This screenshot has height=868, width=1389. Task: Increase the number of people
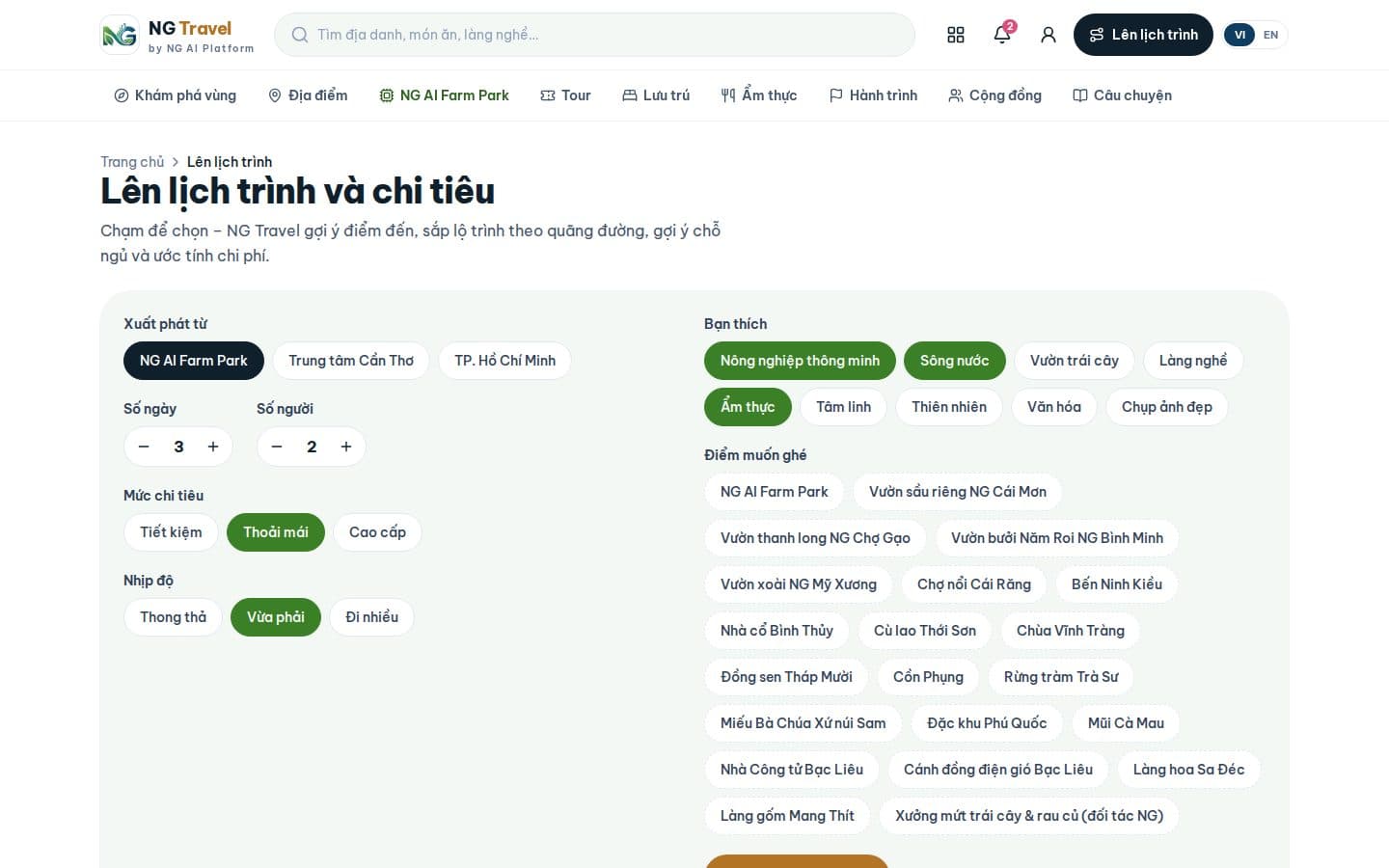click(346, 447)
